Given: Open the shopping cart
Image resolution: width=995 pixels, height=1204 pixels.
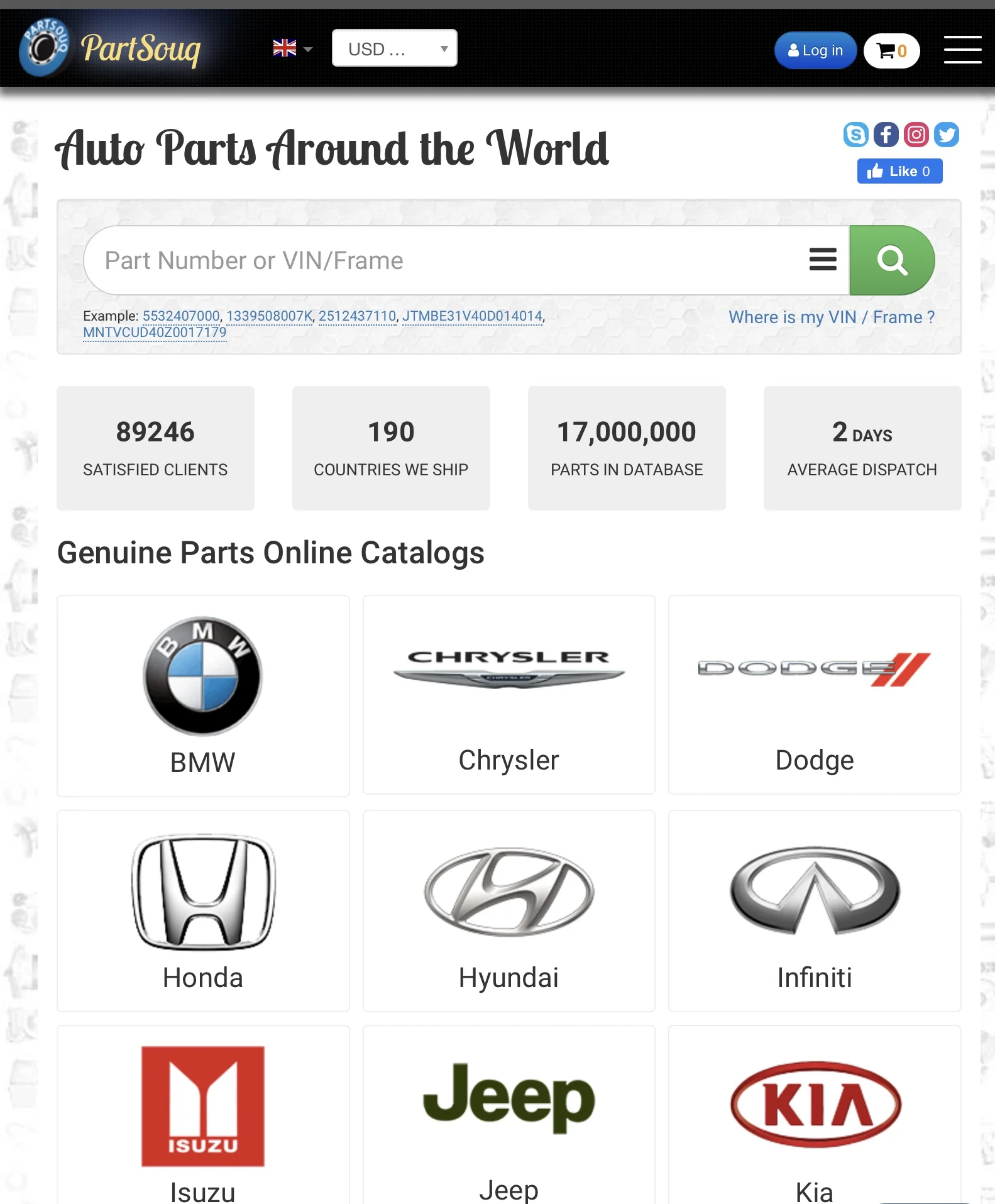Looking at the screenshot, I should click(x=891, y=51).
